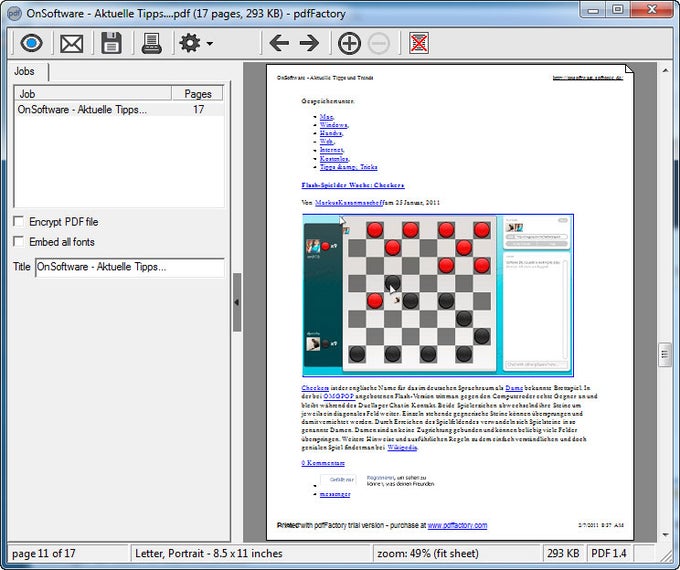Go to previous page with left arrow
Image resolution: width=680 pixels, height=570 pixels.
[x=279, y=43]
